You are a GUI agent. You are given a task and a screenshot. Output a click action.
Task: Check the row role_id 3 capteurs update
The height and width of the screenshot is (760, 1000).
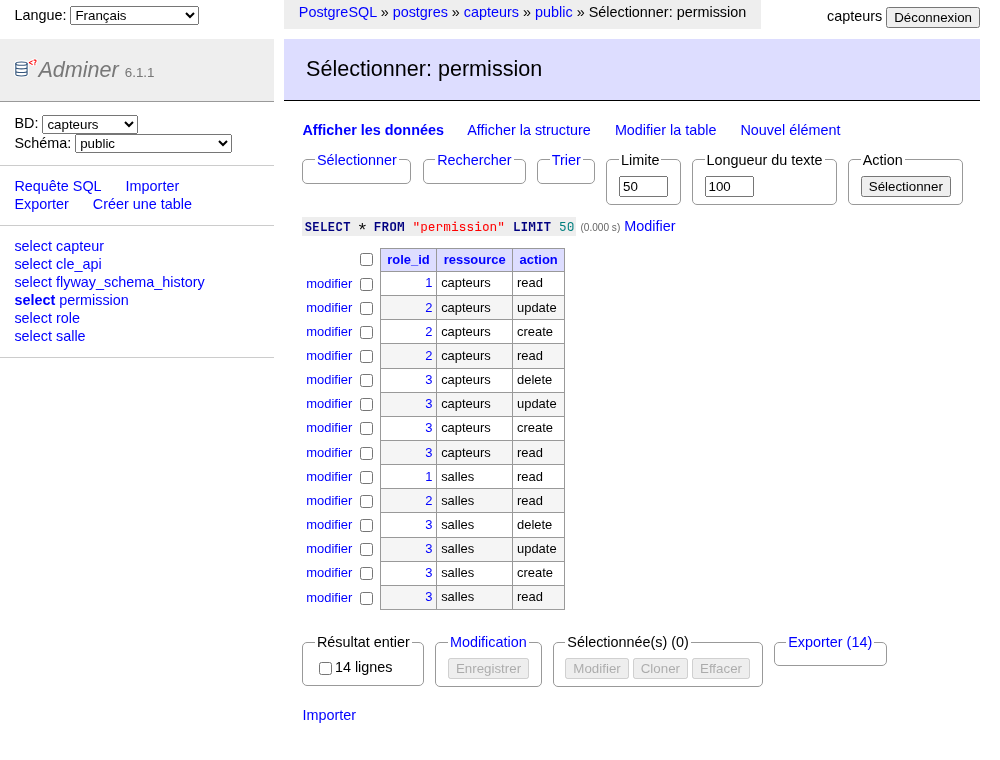point(366,405)
